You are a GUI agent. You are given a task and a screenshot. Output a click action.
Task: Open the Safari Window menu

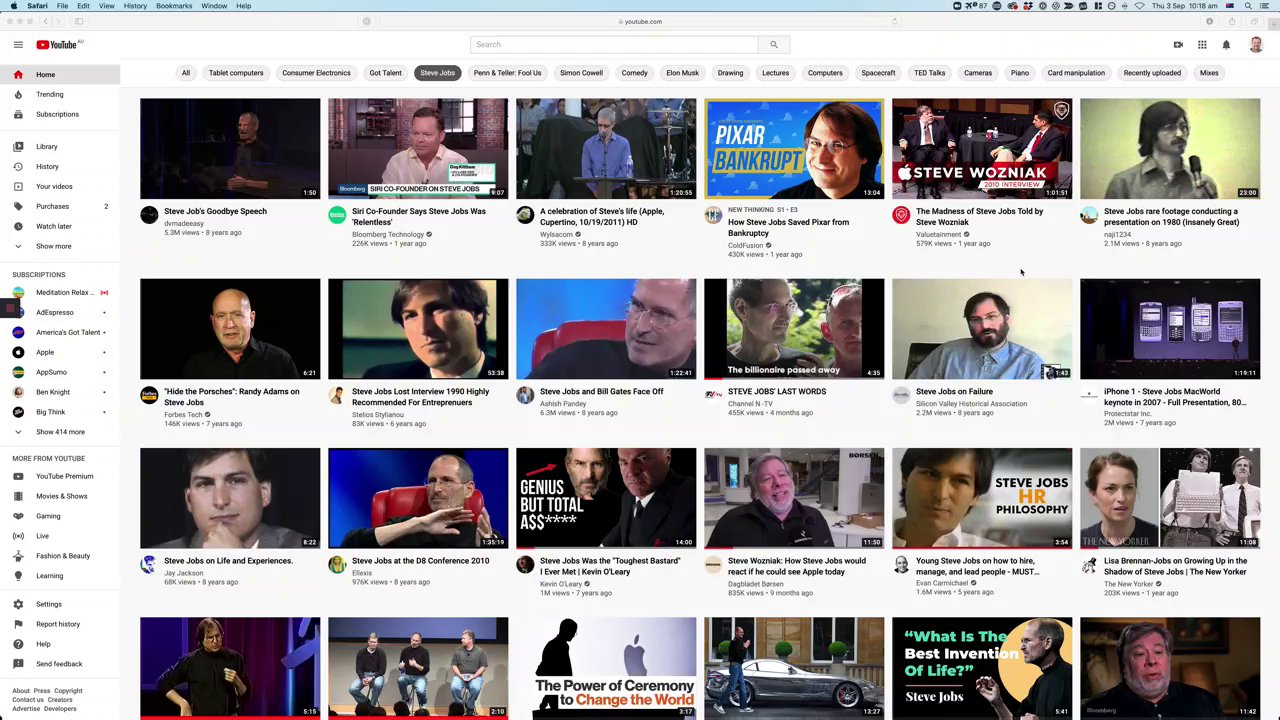pos(214,6)
